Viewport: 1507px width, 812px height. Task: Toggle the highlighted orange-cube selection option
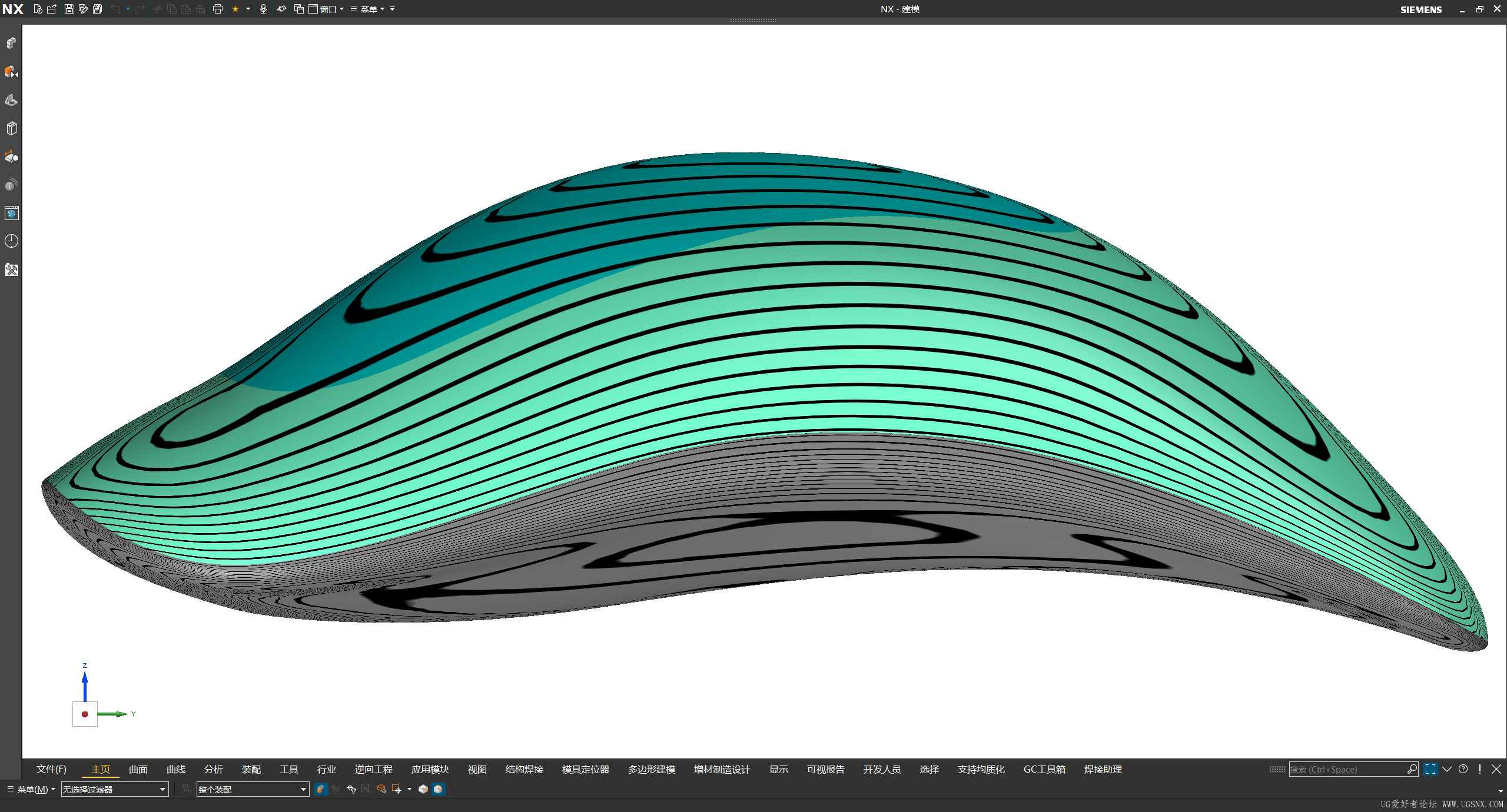pyautogui.click(x=321, y=789)
